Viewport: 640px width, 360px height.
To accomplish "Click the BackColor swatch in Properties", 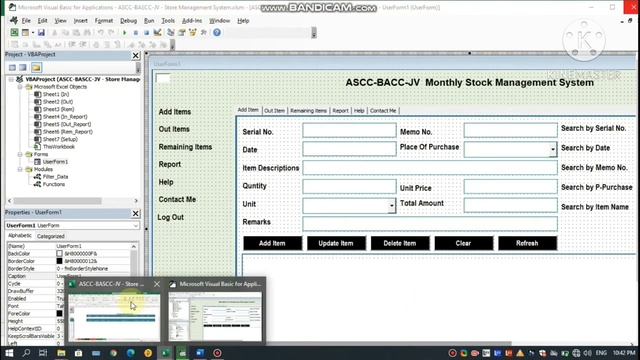I will [60, 253].
